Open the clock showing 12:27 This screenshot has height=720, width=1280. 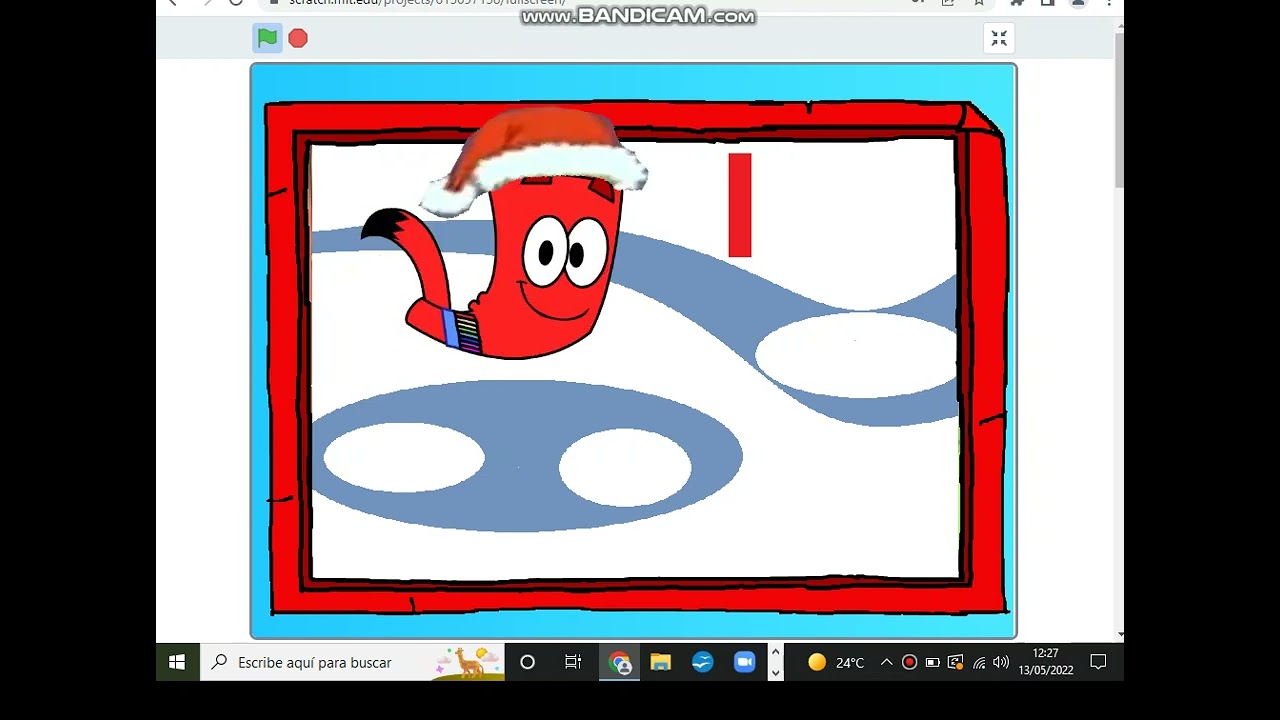(1046, 662)
